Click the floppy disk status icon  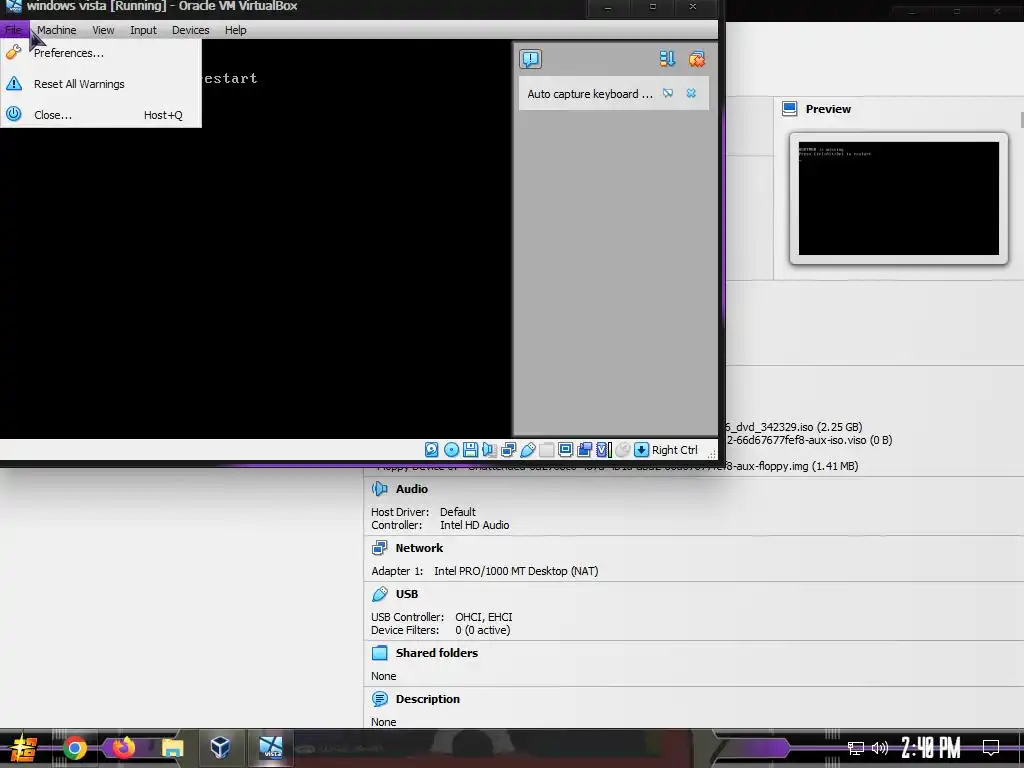(x=470, y=450)
